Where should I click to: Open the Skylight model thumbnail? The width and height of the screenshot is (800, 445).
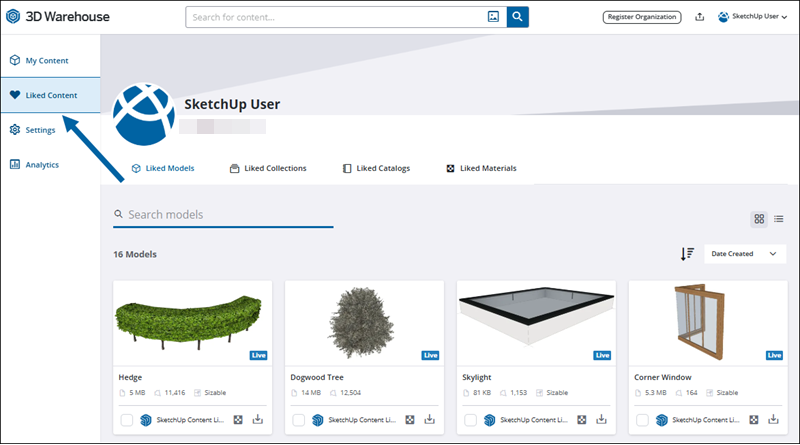[x=536, y=323]
